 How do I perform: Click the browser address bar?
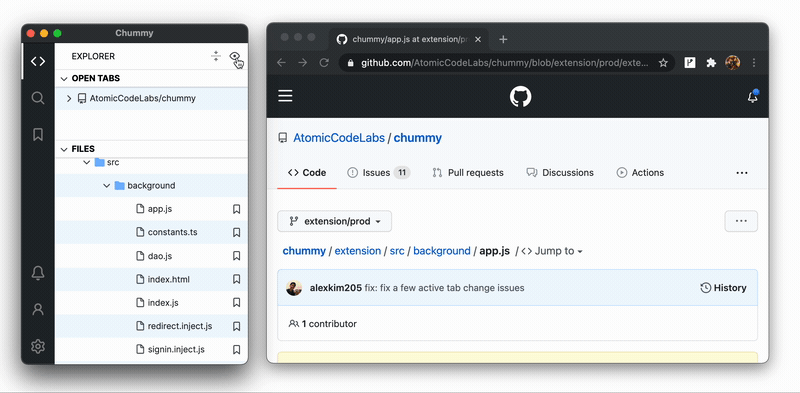505,63
